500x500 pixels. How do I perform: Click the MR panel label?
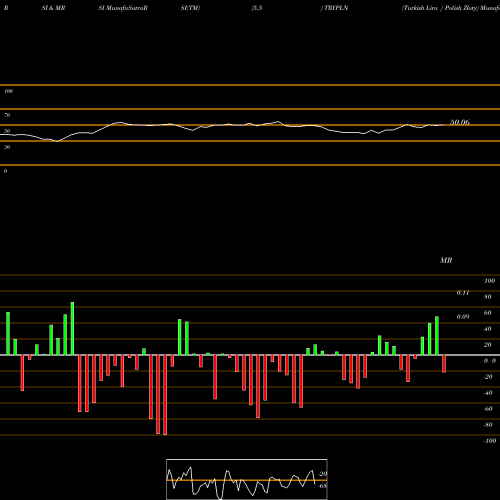point(446,260)
